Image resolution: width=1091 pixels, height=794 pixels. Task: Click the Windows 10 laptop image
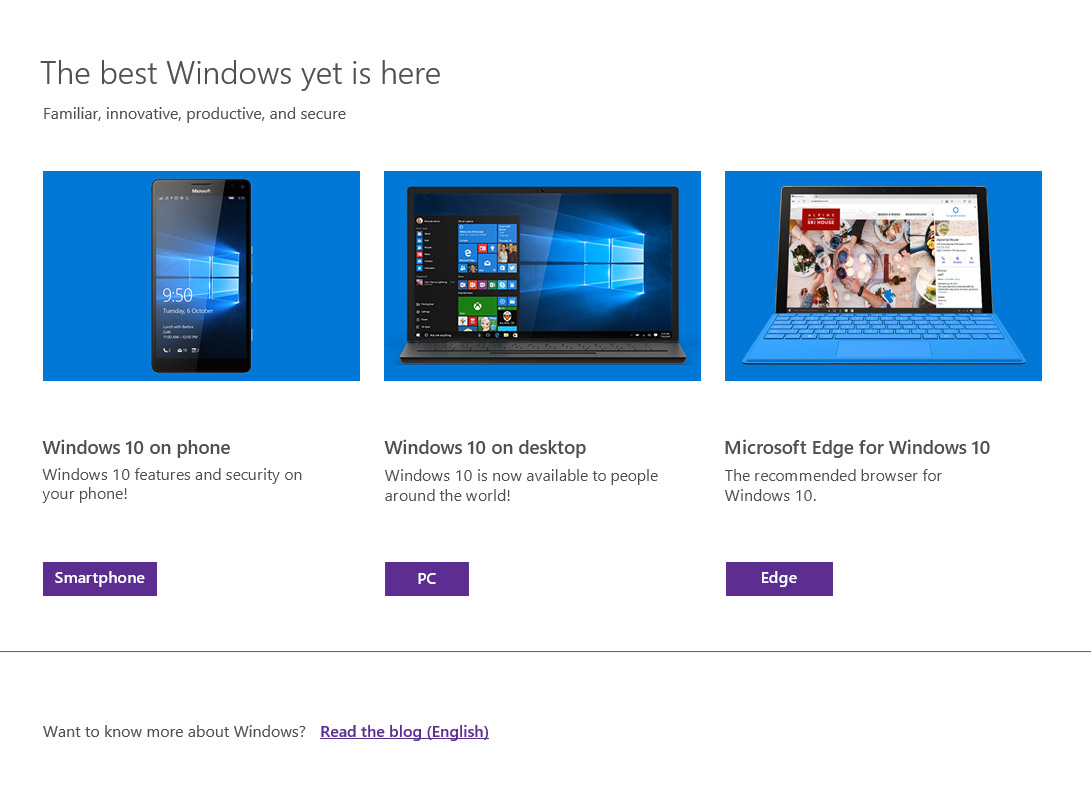tap(542, 276)
